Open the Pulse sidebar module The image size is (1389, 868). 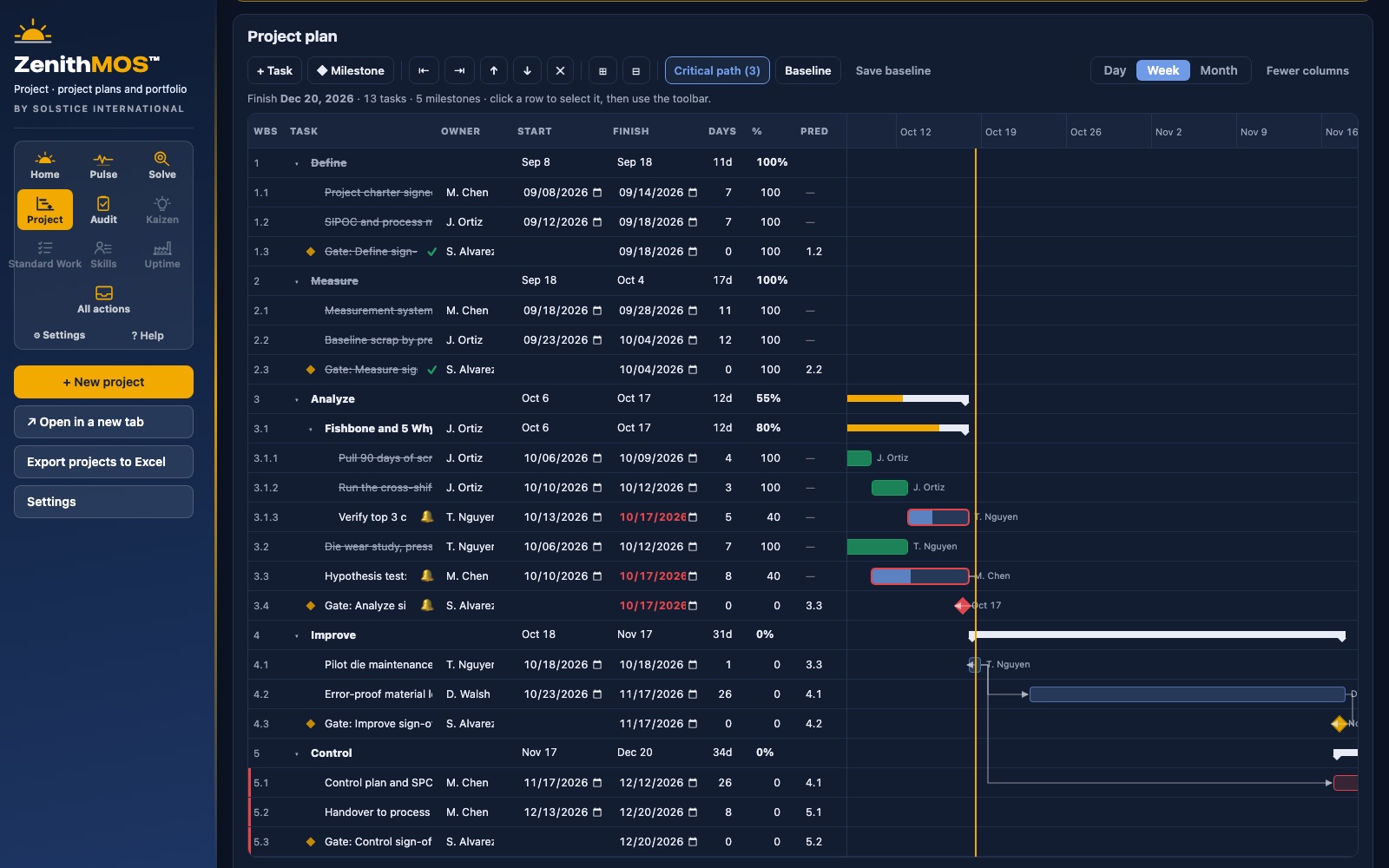[103, 165]
